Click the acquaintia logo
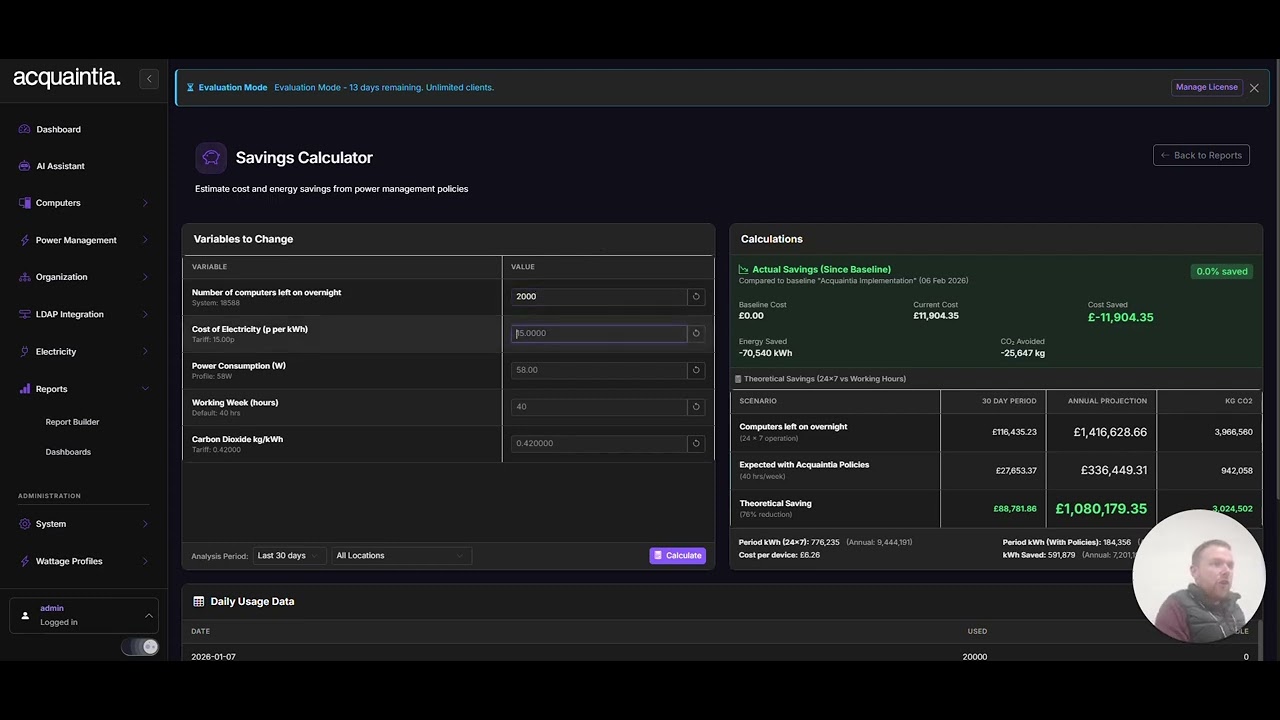This screenshot has width=1280, height=720. (x=67, y=78)
